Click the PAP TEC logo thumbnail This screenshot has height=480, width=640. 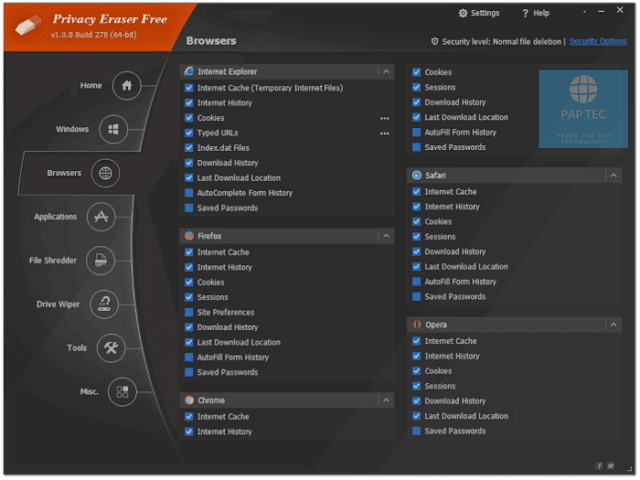pyautogui.click(x=583, y=109)
